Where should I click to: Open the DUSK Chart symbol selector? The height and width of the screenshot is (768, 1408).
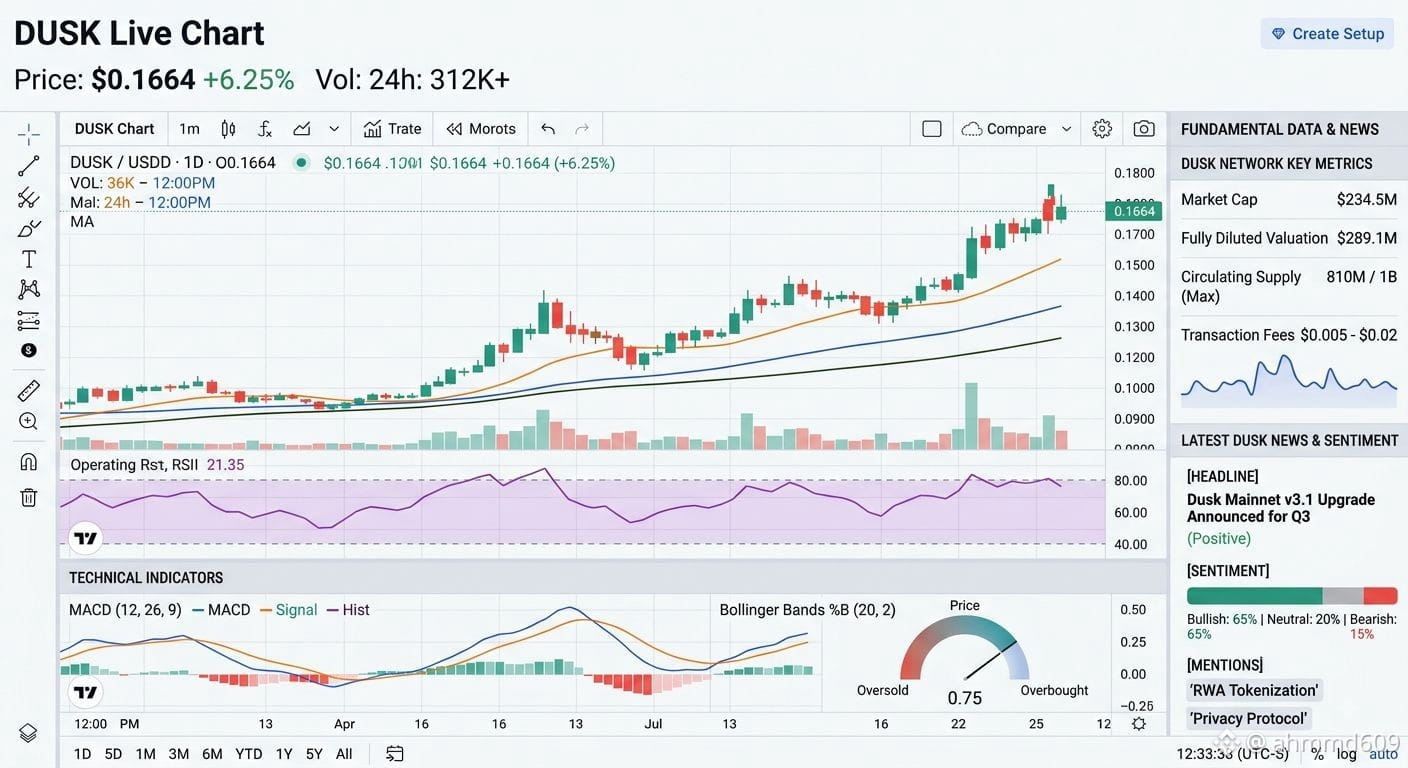[115, 129]
